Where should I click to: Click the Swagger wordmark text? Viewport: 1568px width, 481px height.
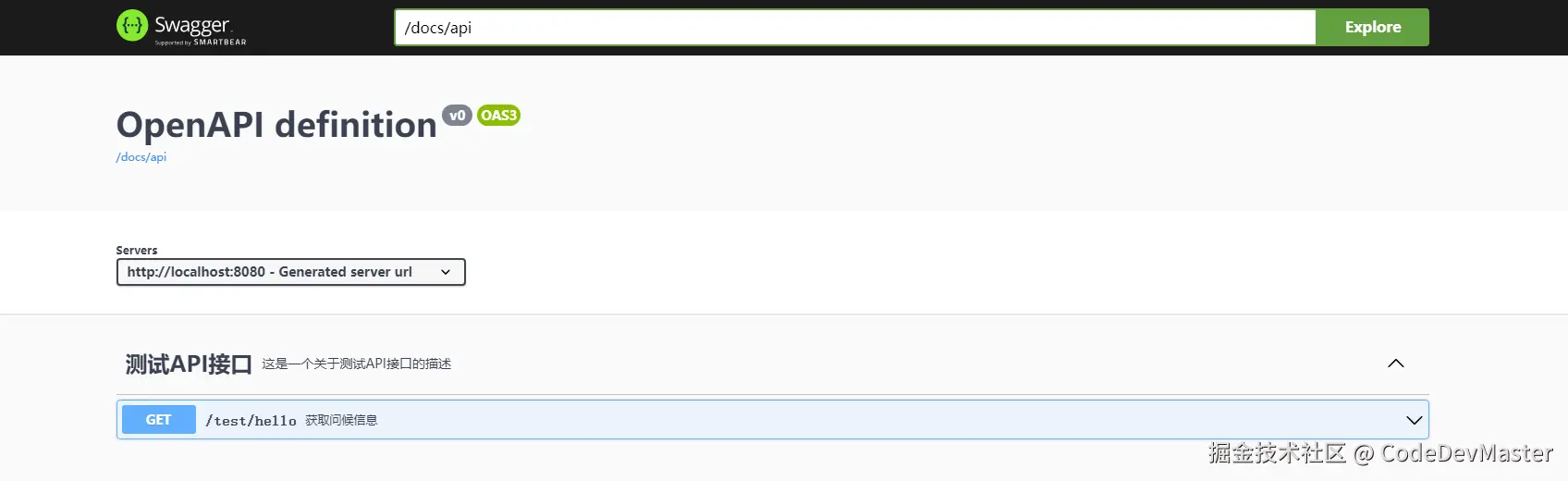(192, 24)
